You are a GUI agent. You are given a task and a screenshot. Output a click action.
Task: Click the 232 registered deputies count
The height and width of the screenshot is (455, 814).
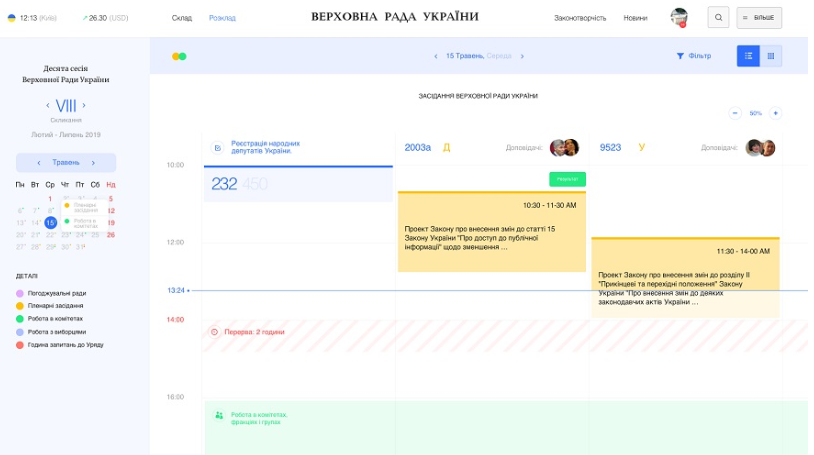224,184
